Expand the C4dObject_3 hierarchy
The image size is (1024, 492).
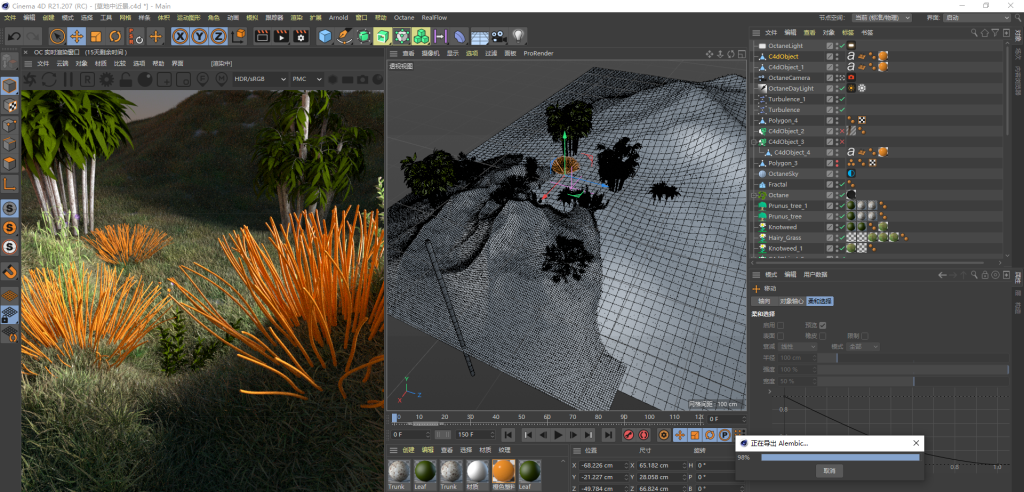pyautogui.click(x=754, y=142)
